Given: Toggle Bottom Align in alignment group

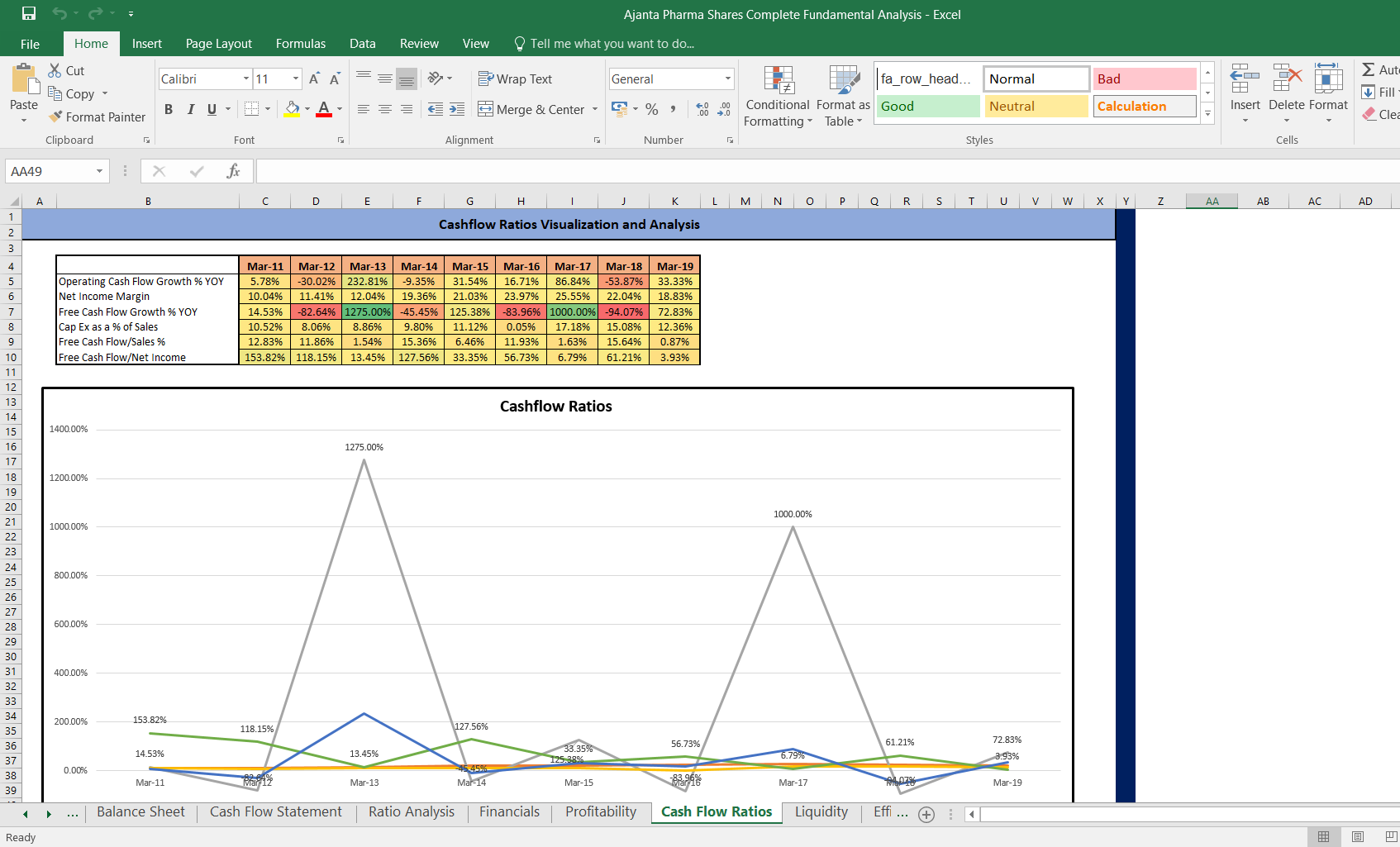Looking at the screenshot, I should tap(406, 79).
